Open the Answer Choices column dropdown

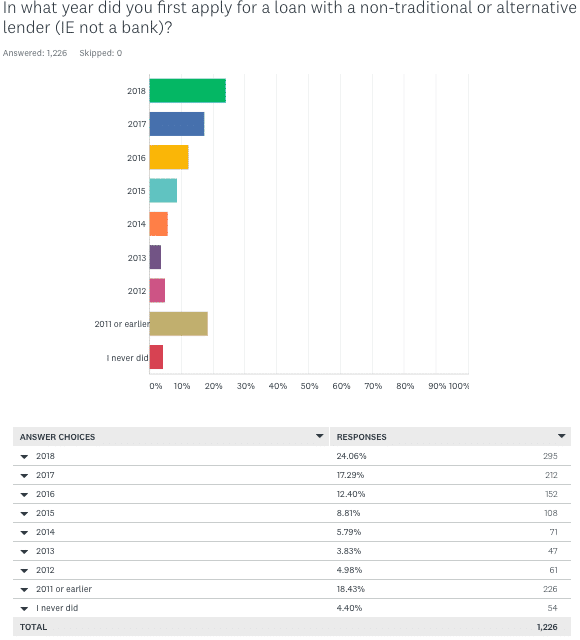tap(320, 436)
